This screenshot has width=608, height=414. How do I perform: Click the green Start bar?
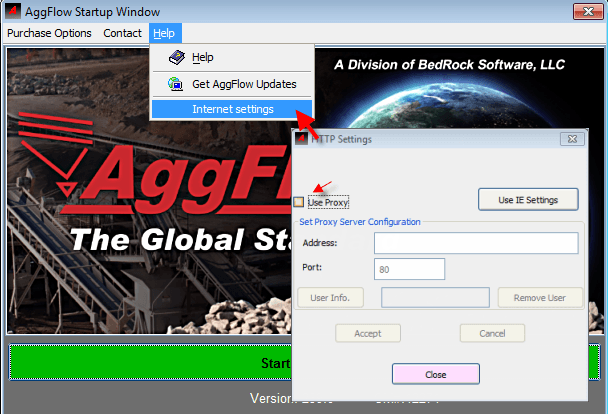(x=150, y=362)
